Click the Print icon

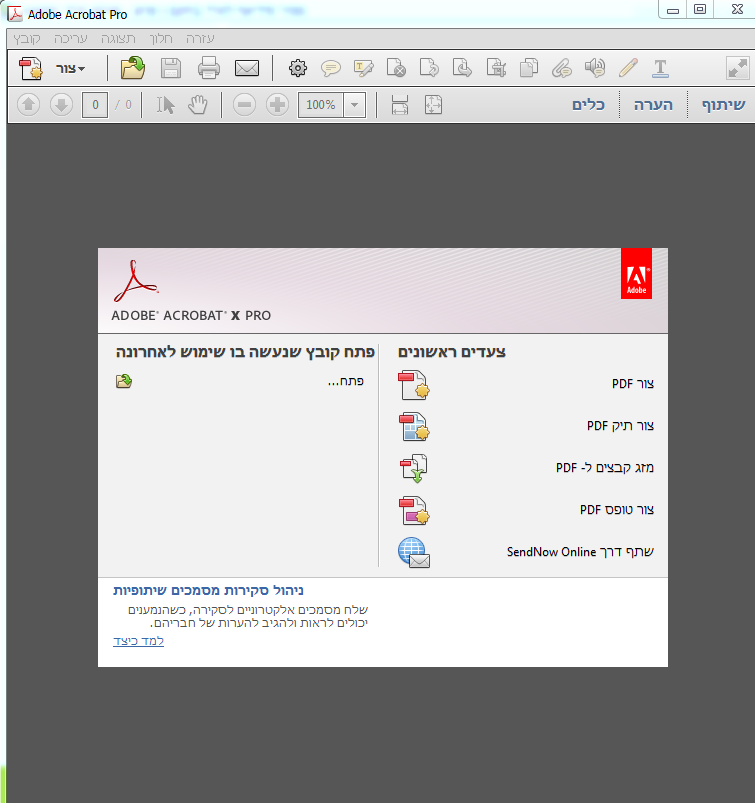(x=208, y=68)
